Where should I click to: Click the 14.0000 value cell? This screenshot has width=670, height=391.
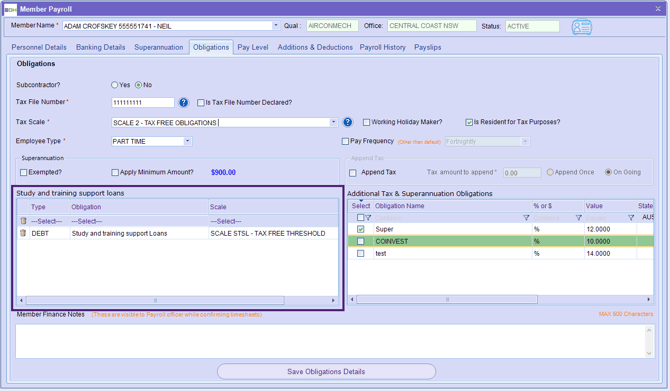[610, 254]
